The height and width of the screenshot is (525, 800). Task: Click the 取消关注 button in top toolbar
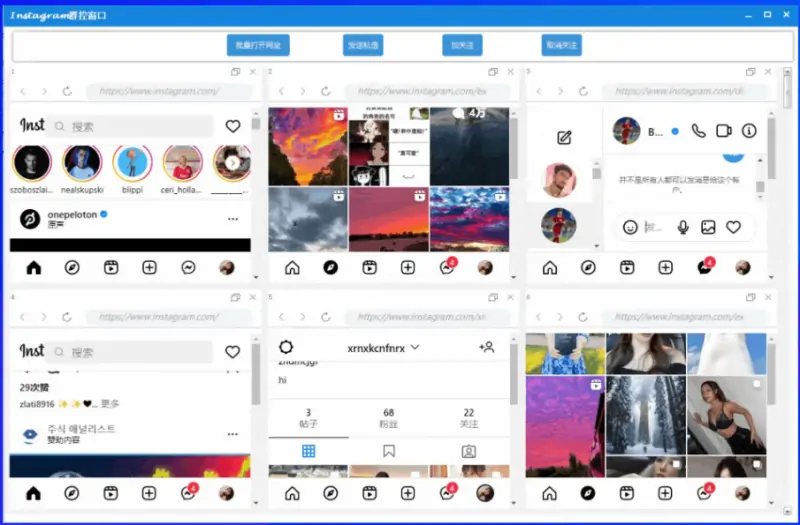click(x=561, y=45)
